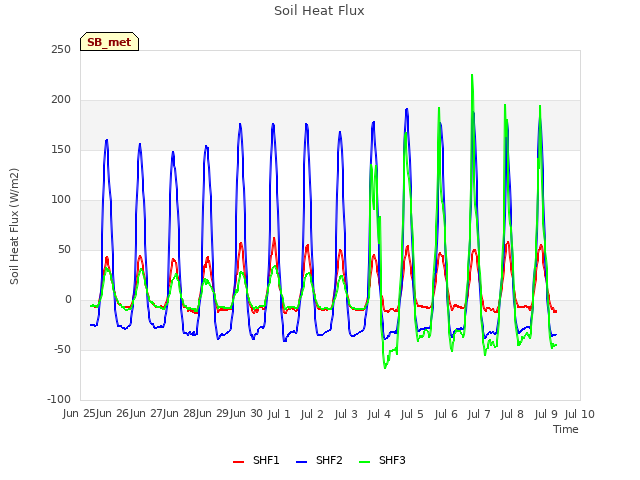The image size is (640, 480).
Task: Click green SHF3 legend line swatch
Action: tap(364, 462)
